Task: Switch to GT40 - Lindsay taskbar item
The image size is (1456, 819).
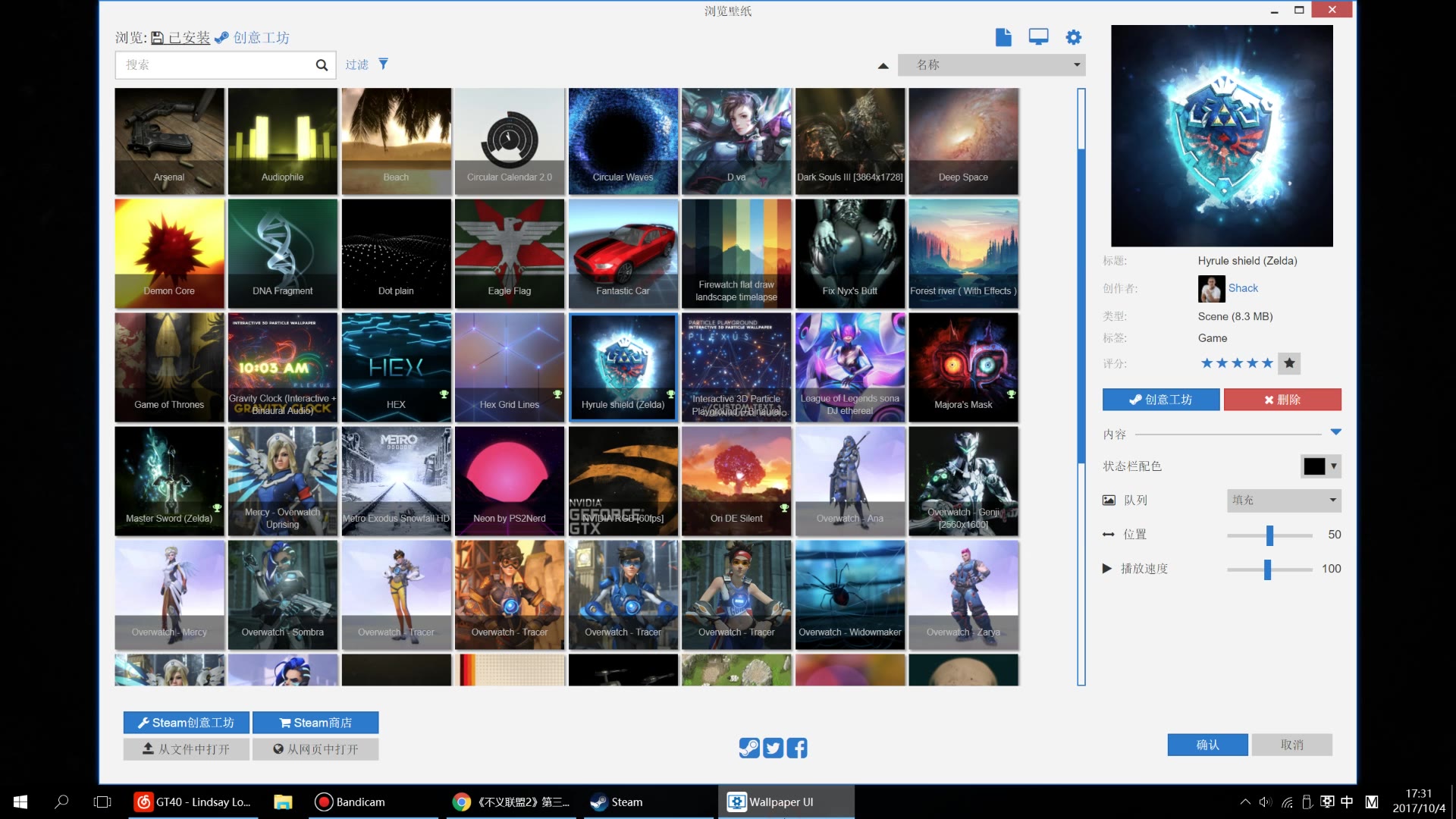Action: (x=193, y=802)
